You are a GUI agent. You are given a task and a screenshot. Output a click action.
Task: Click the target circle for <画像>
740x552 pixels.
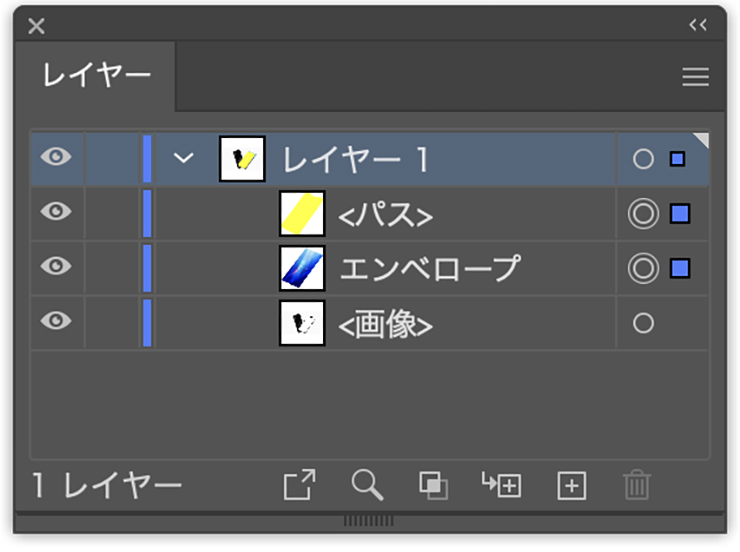644,323
